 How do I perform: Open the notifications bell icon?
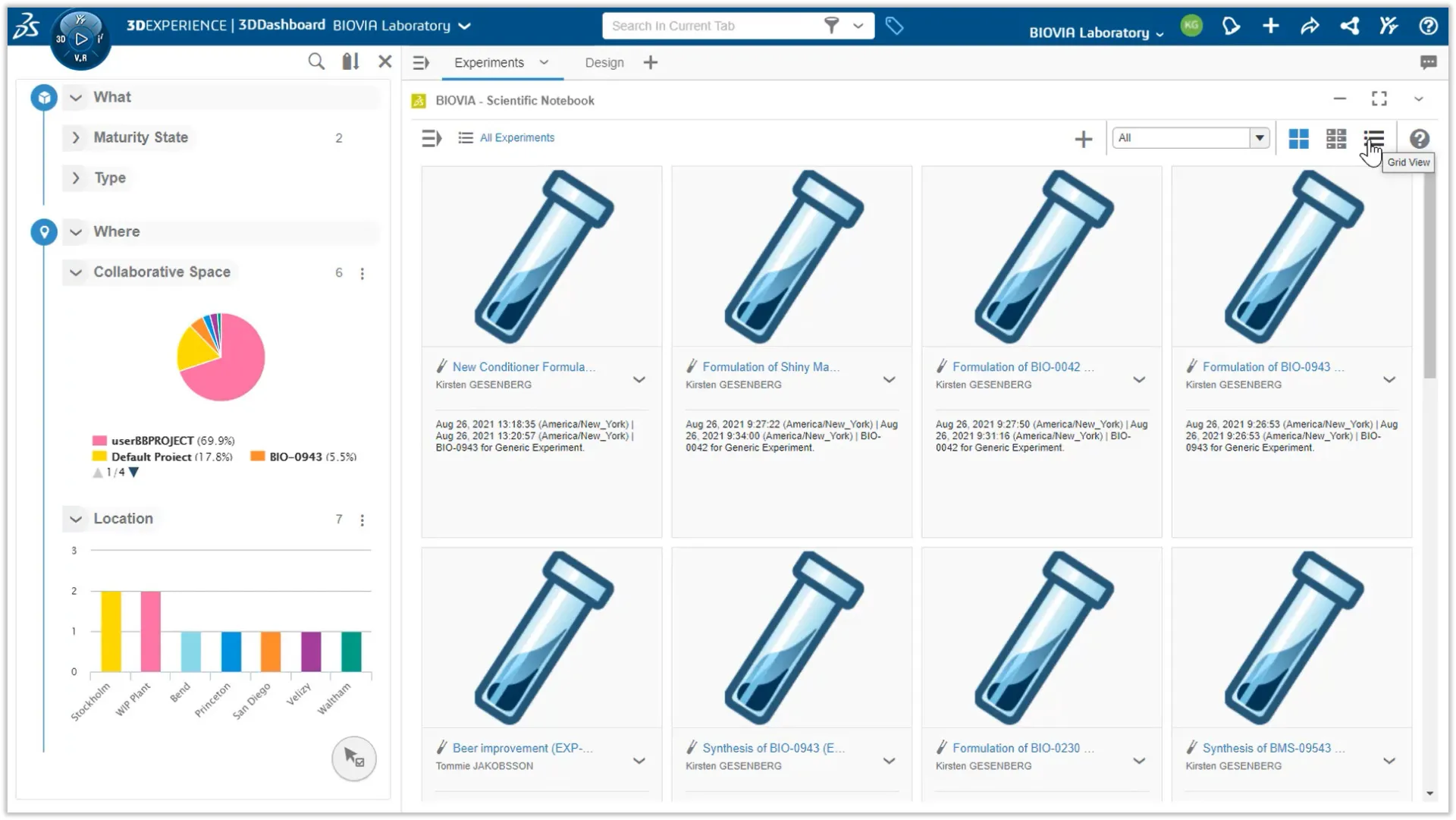(x=1231, y=26)
